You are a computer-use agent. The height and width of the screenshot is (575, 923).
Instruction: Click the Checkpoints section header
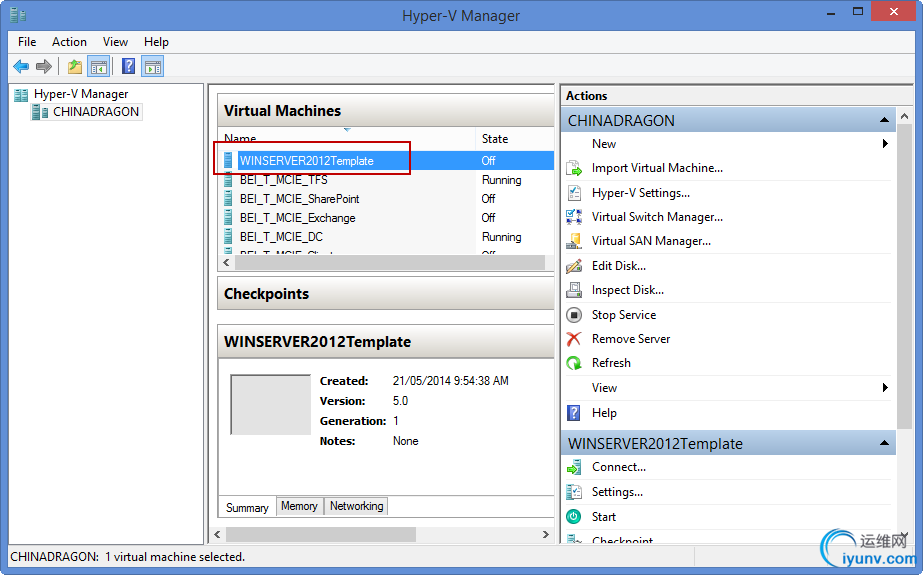pyautogui.click(x=386, y=294)
